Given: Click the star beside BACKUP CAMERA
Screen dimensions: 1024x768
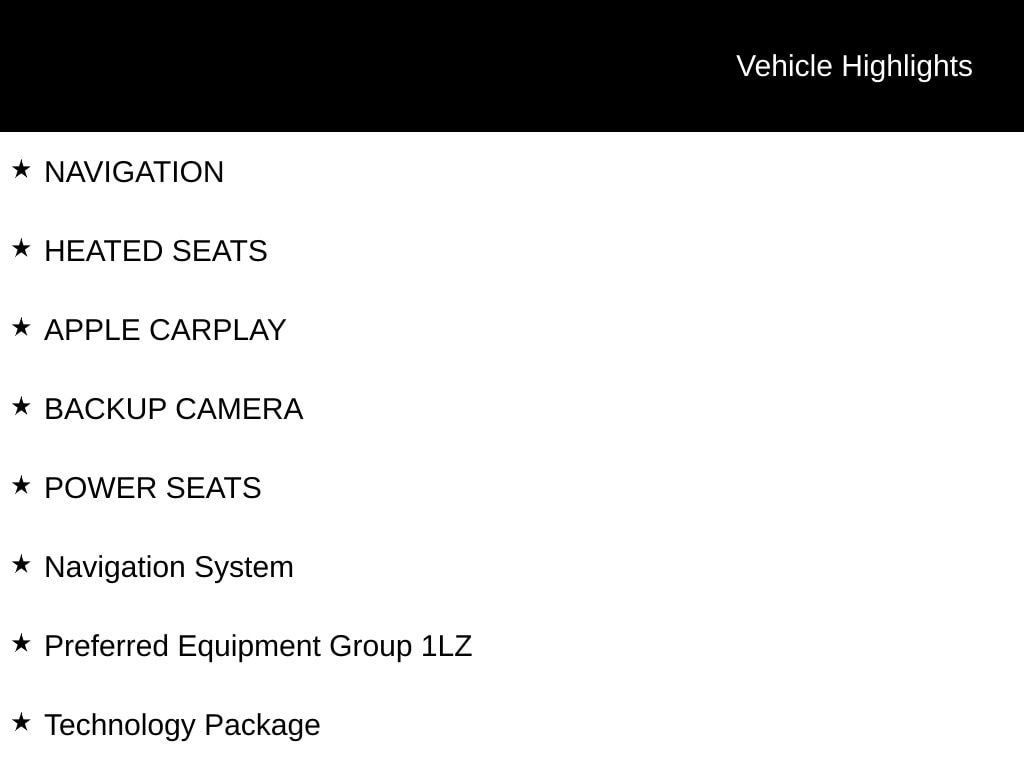Looking at the screenshot, I should point(21,406).
